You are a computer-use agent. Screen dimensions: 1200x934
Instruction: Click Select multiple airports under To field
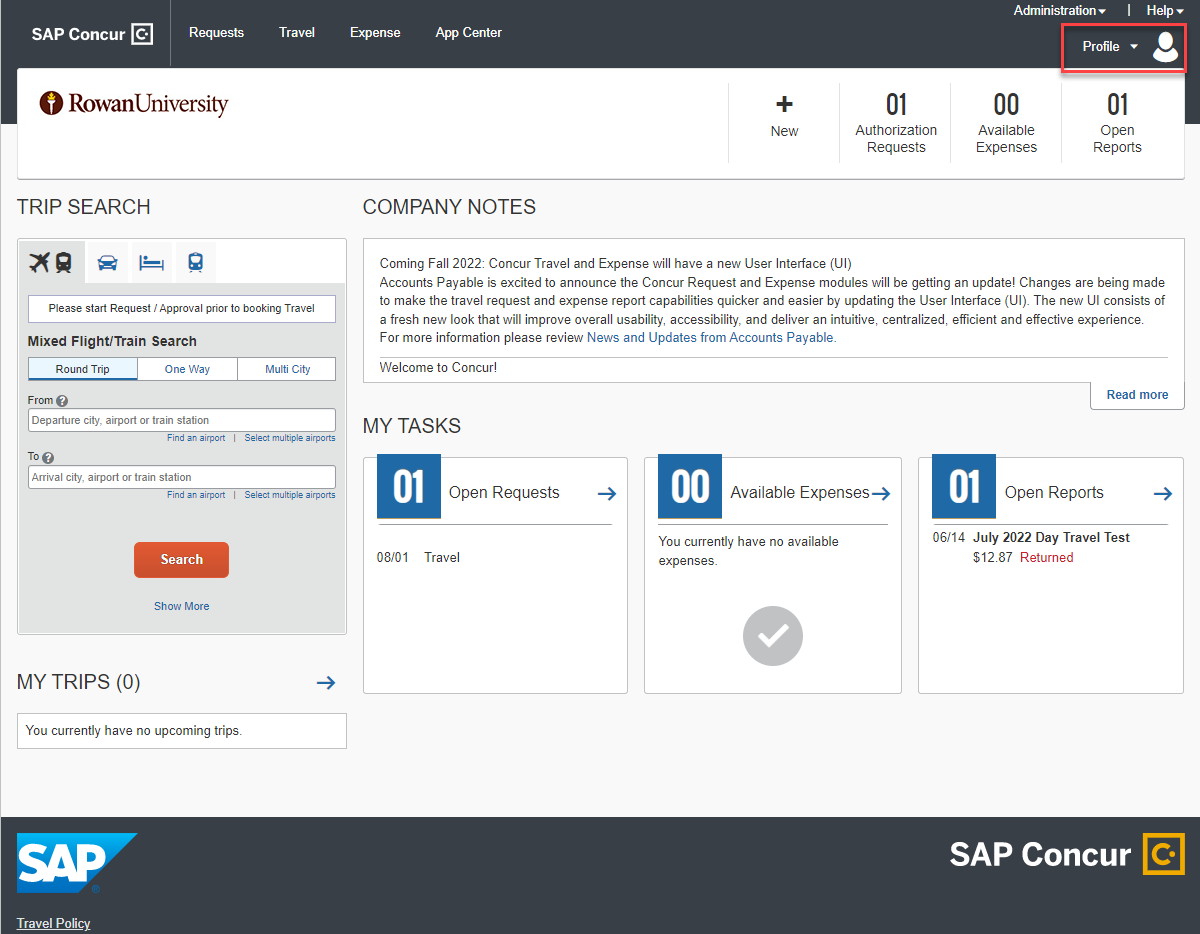click(x=290, y=495)
